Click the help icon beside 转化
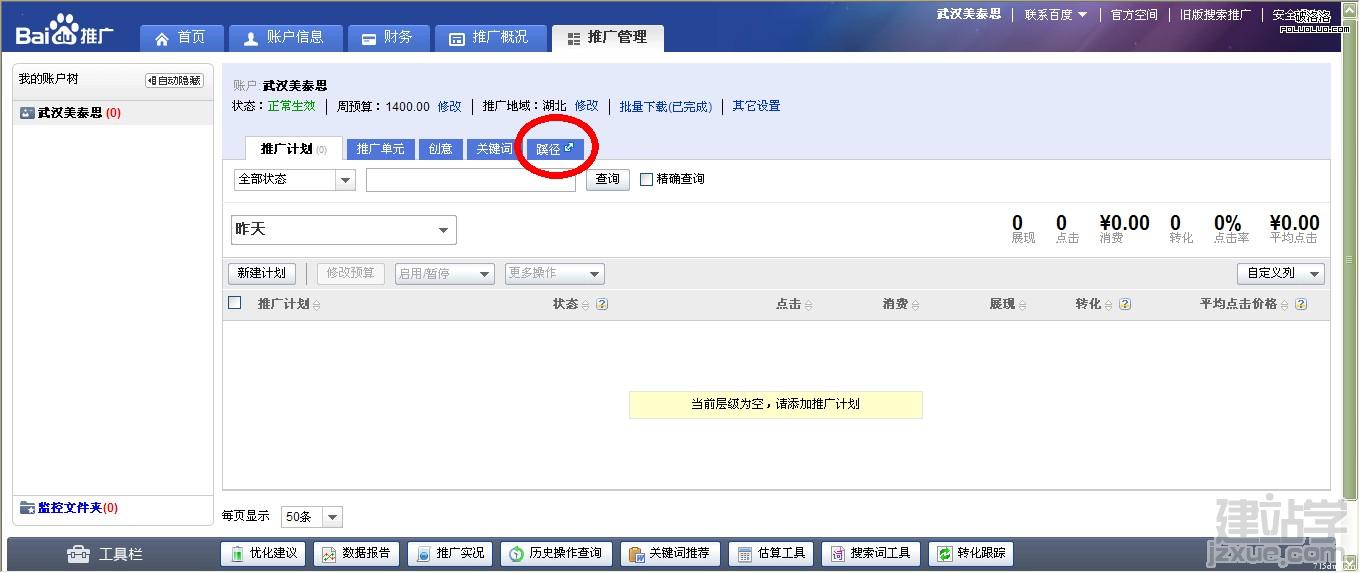The image size is (1360, 573). coord(1125,304)
